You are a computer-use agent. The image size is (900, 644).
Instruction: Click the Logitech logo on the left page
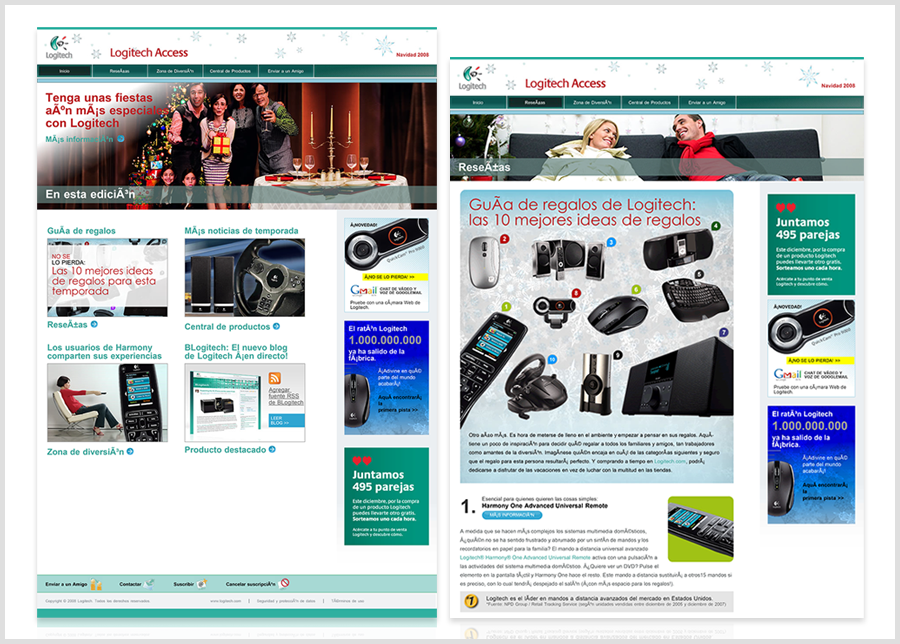point(59,47)
